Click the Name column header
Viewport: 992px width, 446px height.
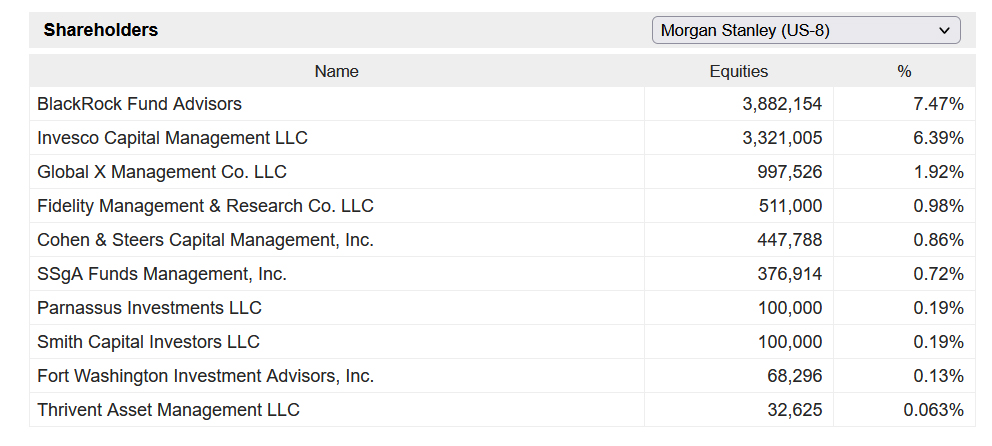tap(336, 71)
